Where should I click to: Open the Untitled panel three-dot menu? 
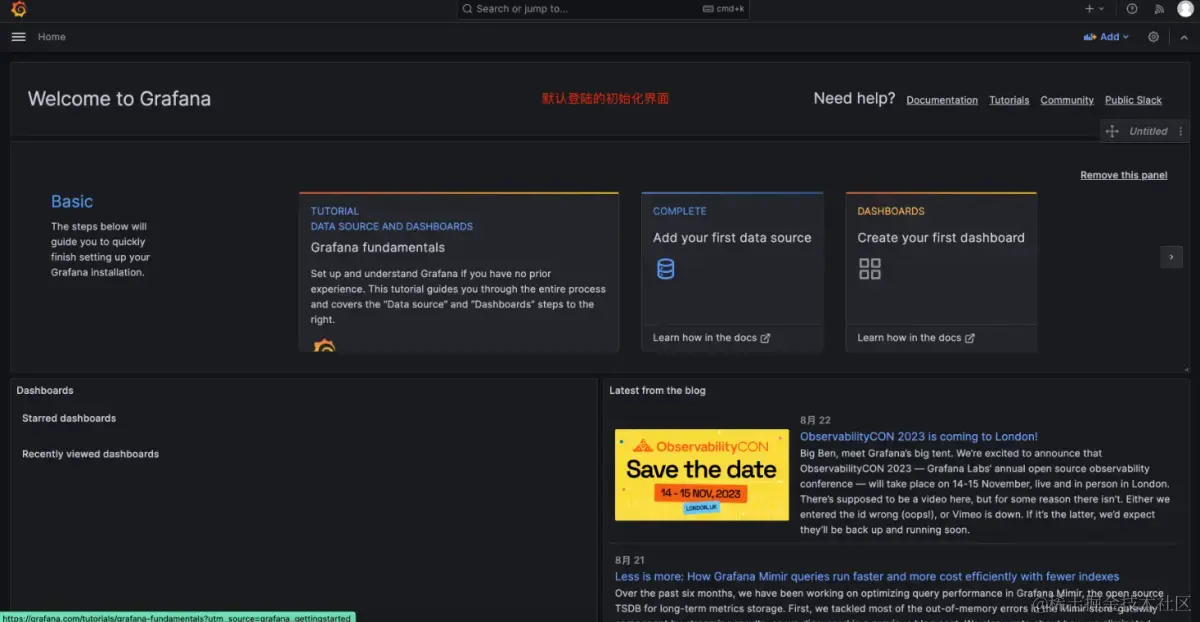pos(1180,131)
